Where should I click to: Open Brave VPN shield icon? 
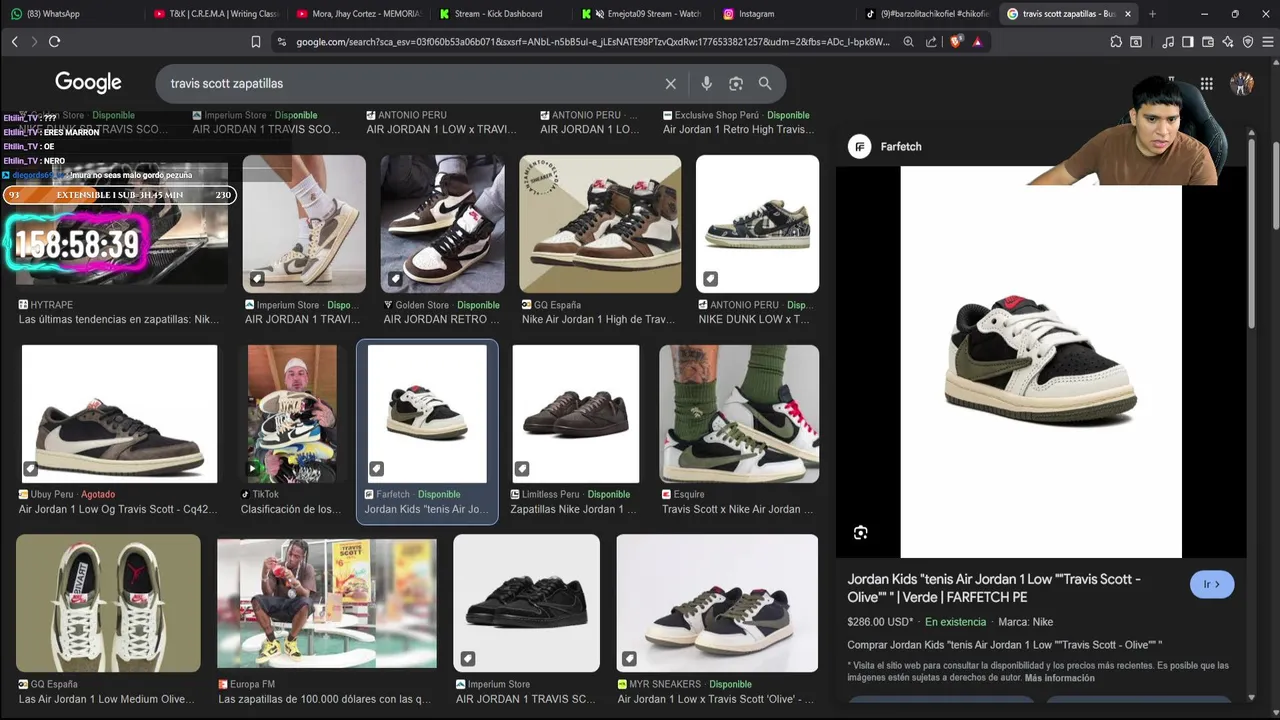point(1248,42)
